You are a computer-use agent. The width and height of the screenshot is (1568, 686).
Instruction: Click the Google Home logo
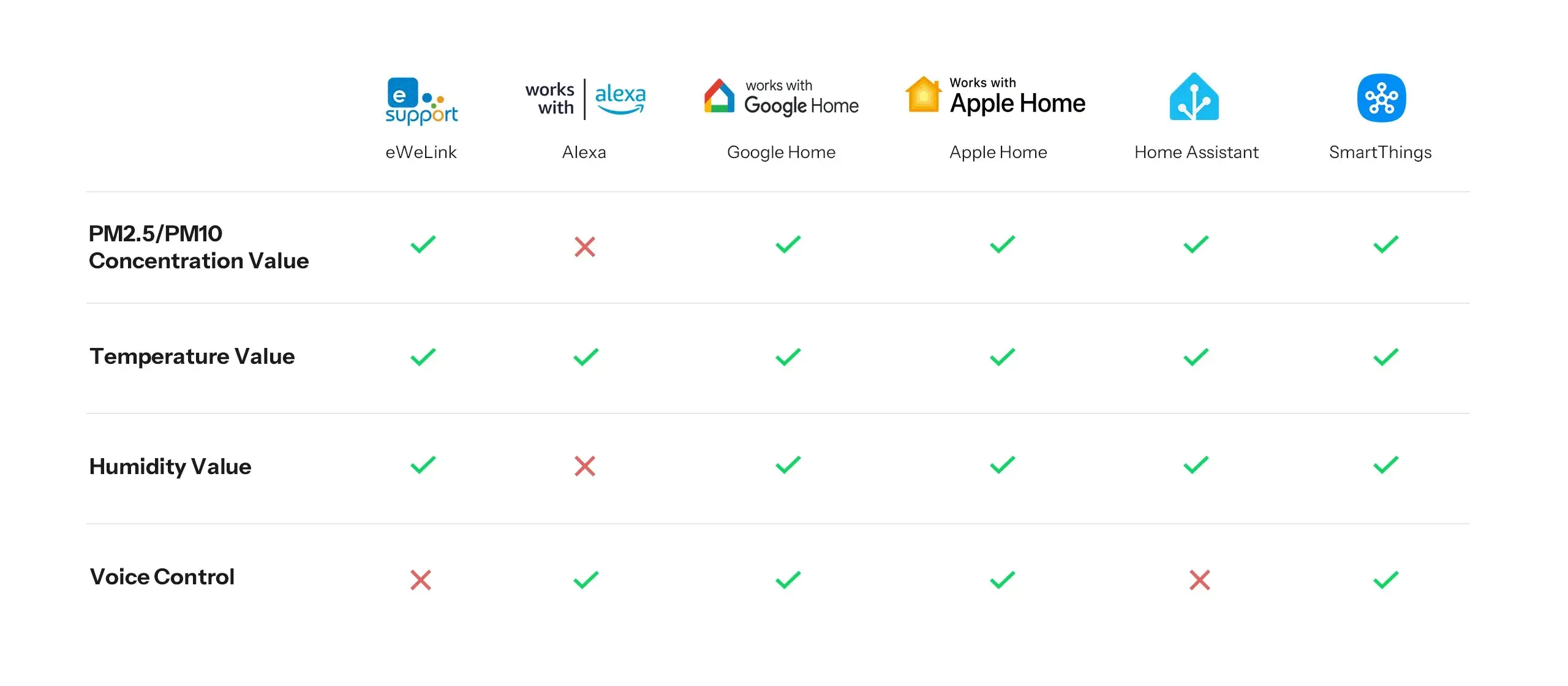pyautogui.click(x=781, y=98)
